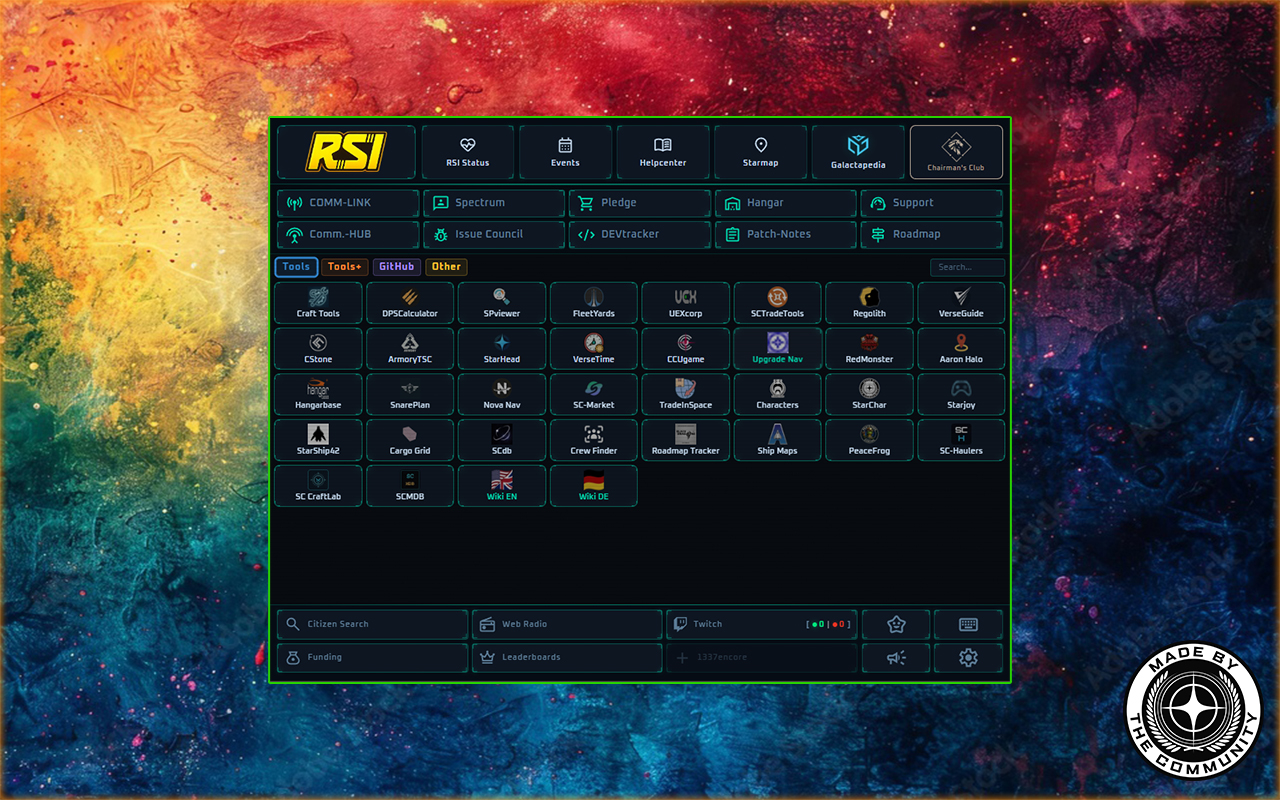Screen dimensions: 1280x800
Task: Open settings with the gear icon
Action: point(968,658)
